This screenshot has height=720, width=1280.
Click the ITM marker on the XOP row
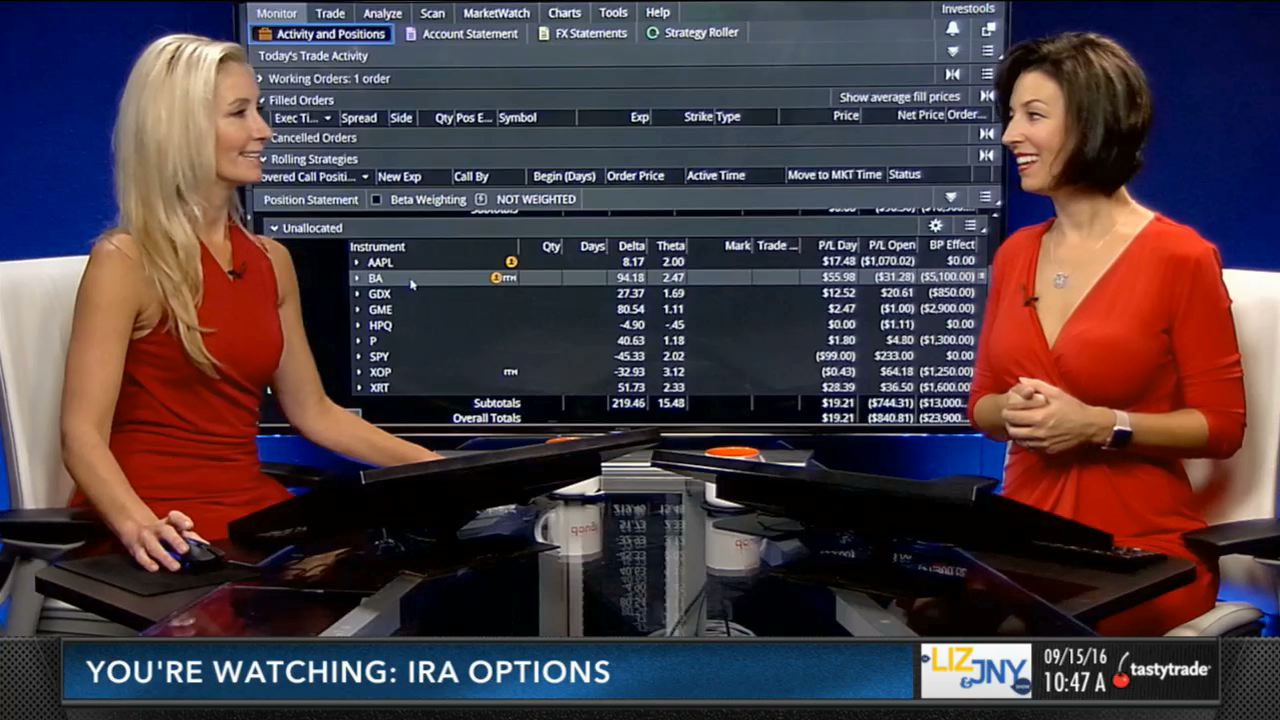tap(510, 372)
